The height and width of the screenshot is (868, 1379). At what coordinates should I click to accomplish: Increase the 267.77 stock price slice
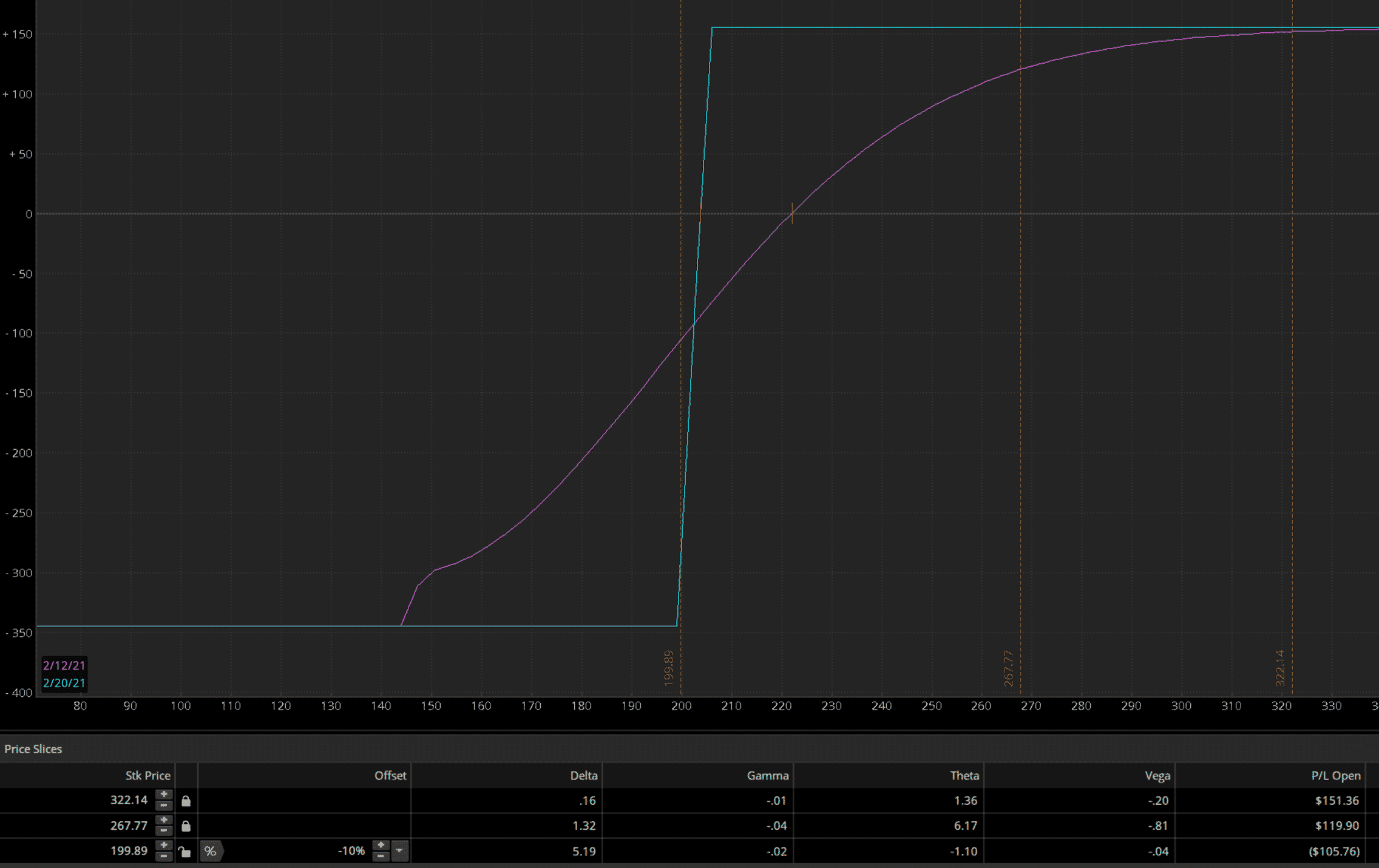(x=163, y=821)
